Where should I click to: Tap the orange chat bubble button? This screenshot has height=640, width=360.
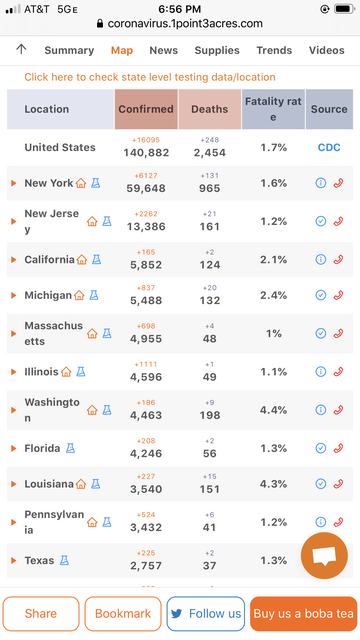tap(324, 556)
